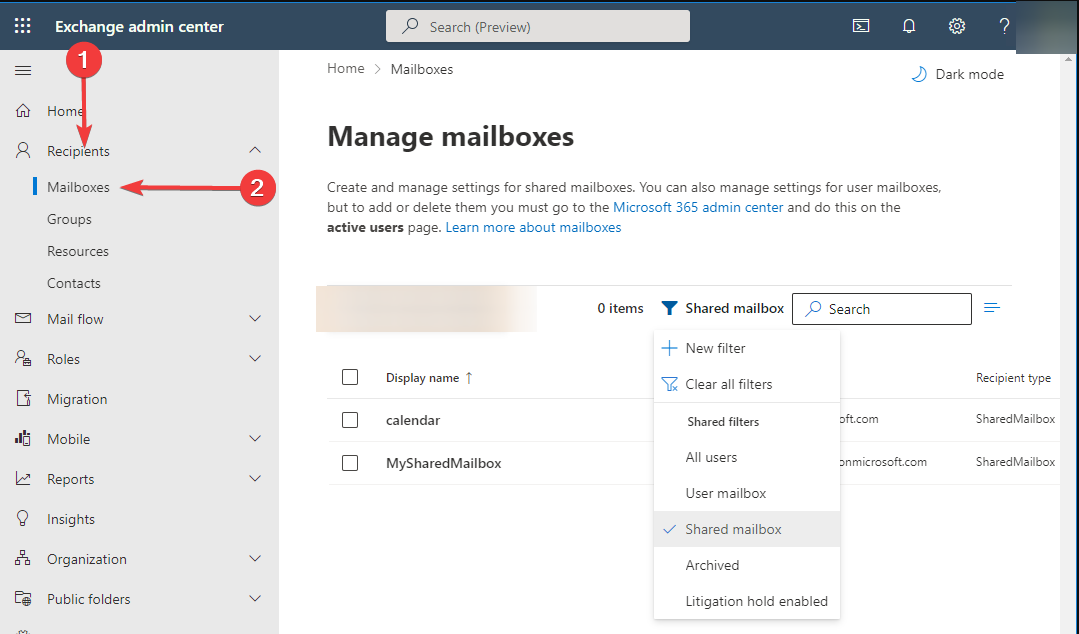Collapse the navigation hamburger menu
The width and height of the screenshot is (1079, 634).
coord(23,70)
